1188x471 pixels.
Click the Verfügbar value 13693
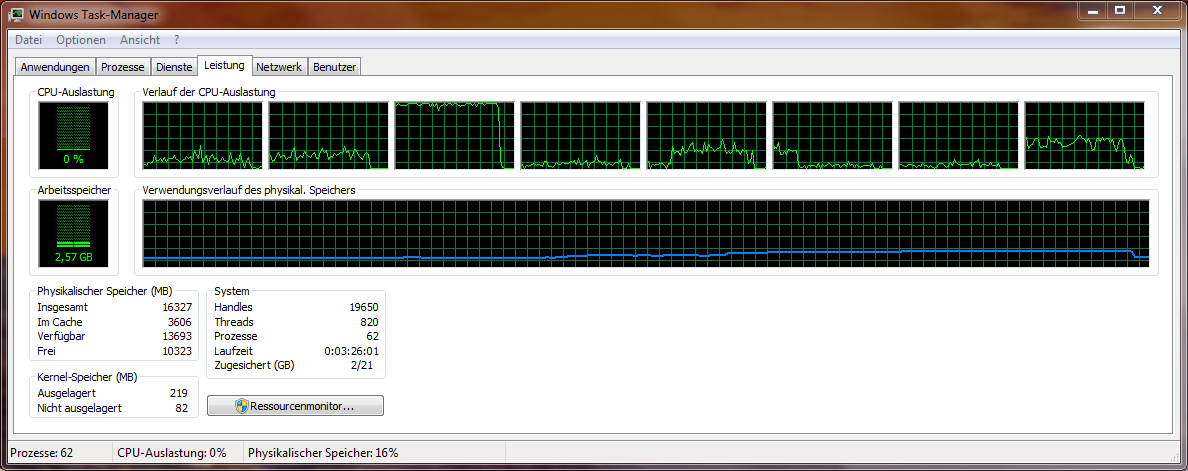point(177,336)
